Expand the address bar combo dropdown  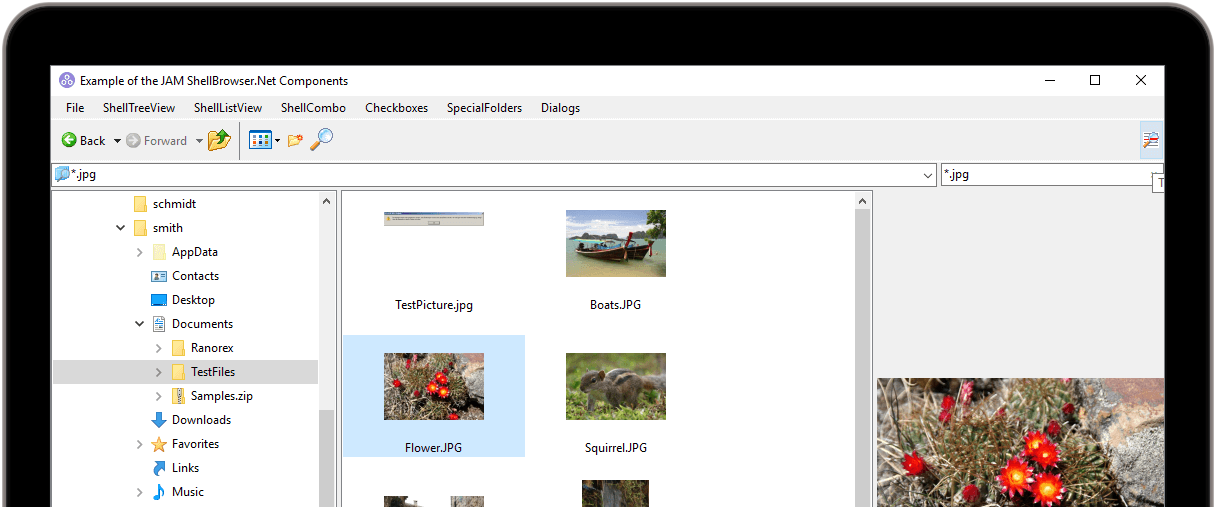click(x=929, y=175)
